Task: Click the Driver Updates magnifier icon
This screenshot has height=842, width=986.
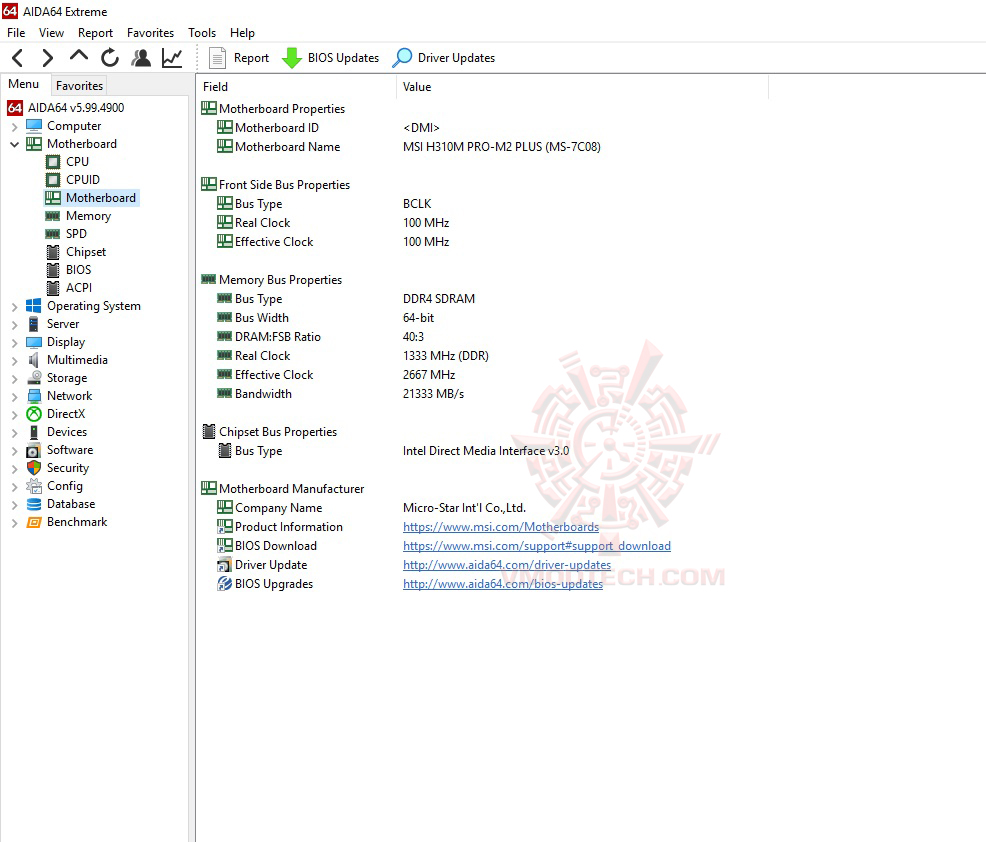Action: click(402, 58)
